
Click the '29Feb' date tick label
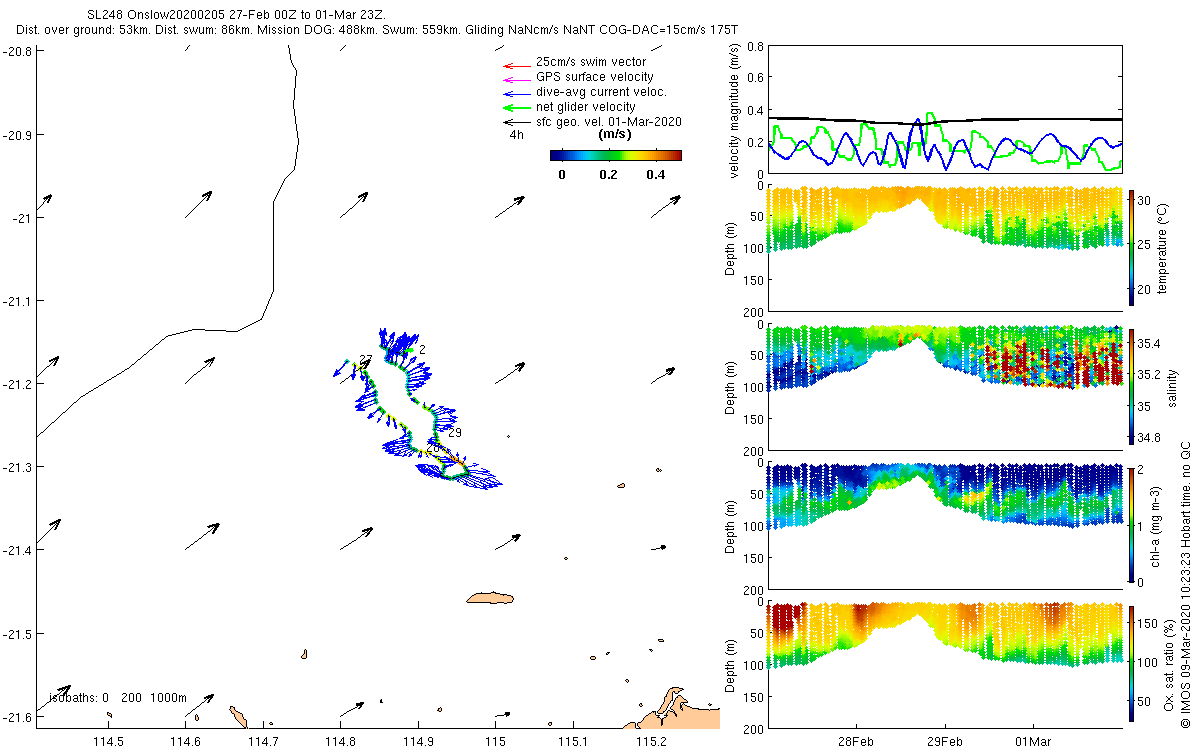(x=945, y=741)
